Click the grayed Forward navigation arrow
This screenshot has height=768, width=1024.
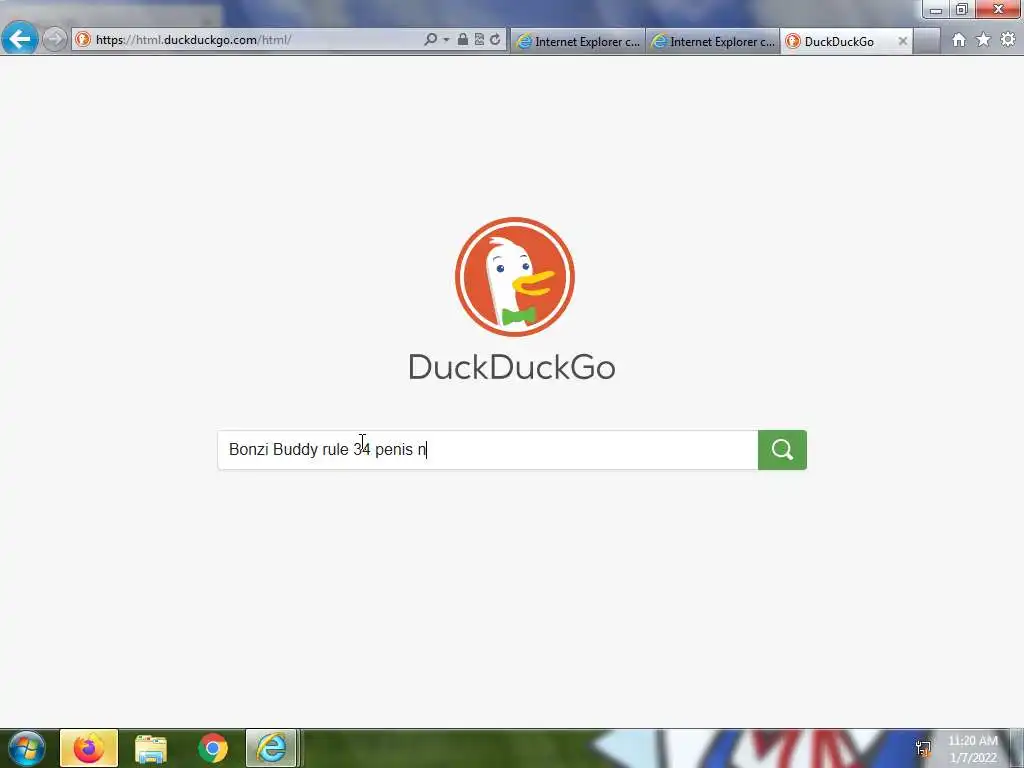pyautogui.click(x=55, y=39)
